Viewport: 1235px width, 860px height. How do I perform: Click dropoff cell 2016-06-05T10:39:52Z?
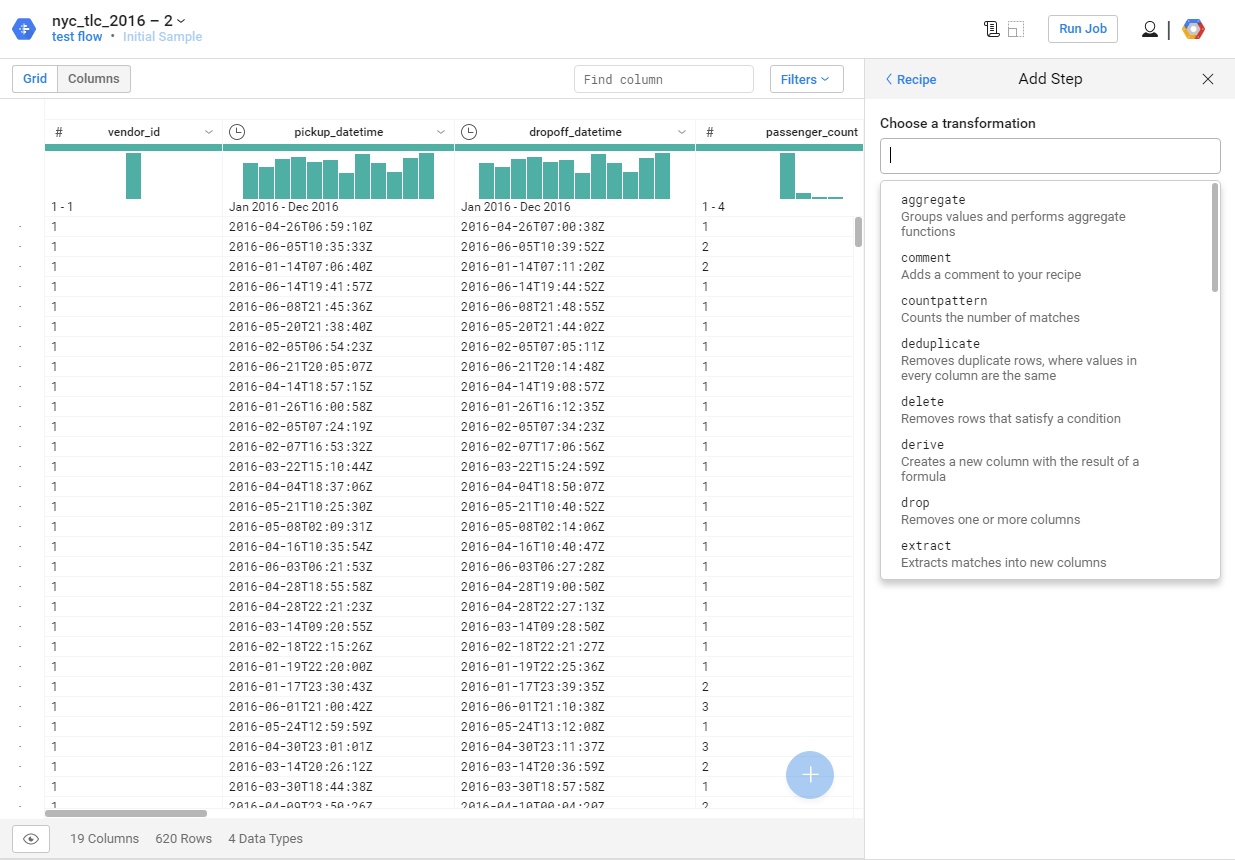point(533,247)
